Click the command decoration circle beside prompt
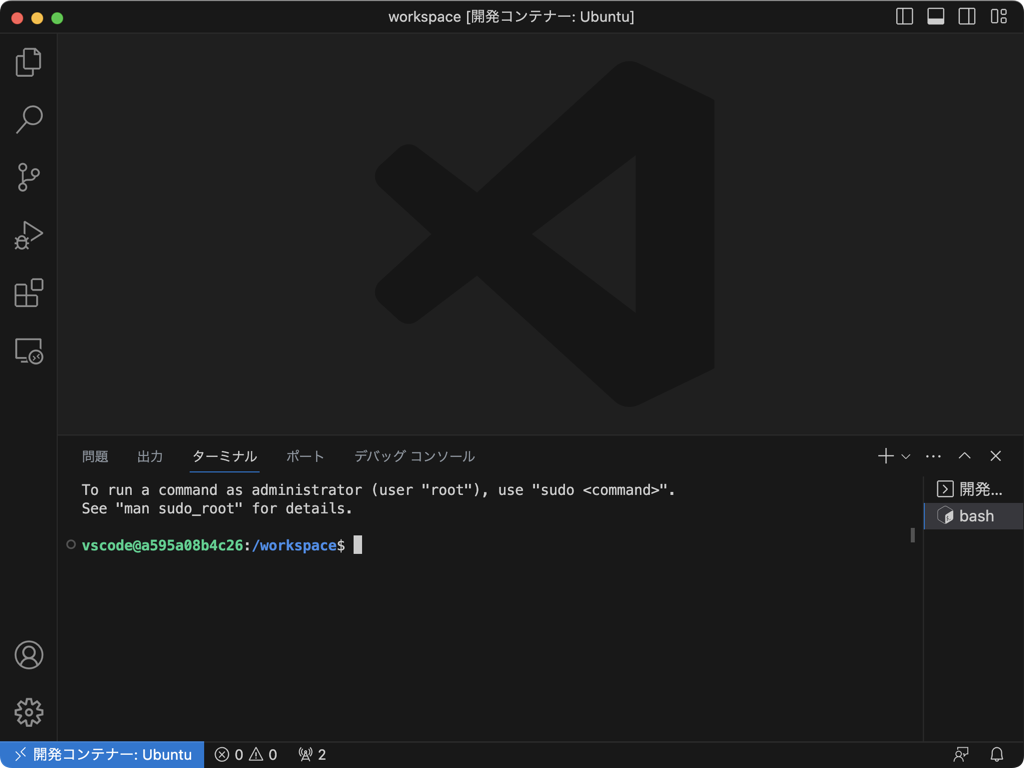 (71, 545)
